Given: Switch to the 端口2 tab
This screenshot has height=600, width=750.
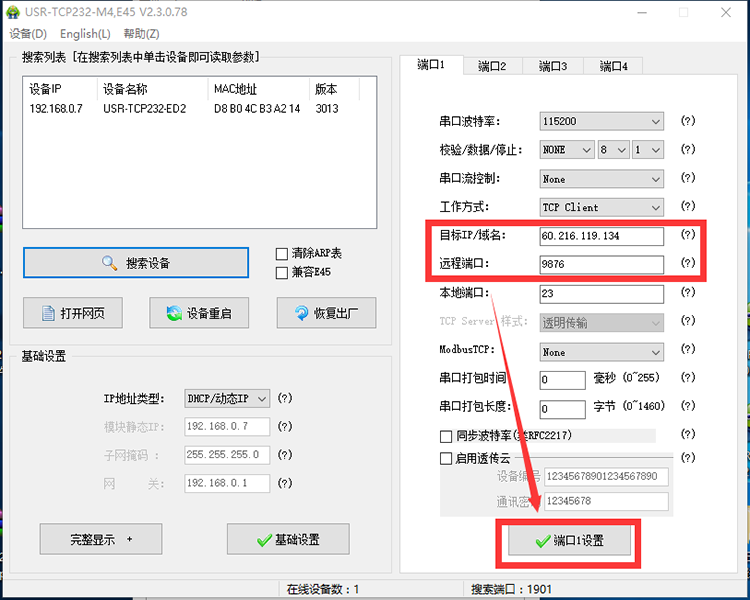Looking at the screenshot, I should point(491,66).
